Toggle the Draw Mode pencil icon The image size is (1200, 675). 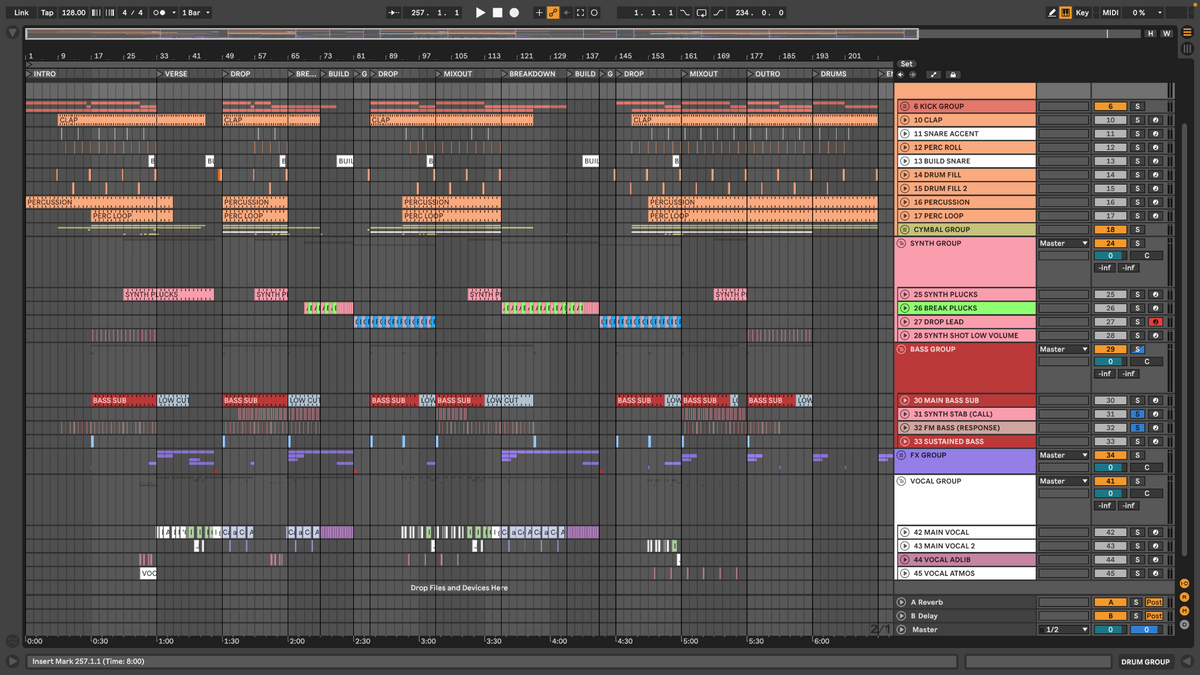pos(1052,13)
